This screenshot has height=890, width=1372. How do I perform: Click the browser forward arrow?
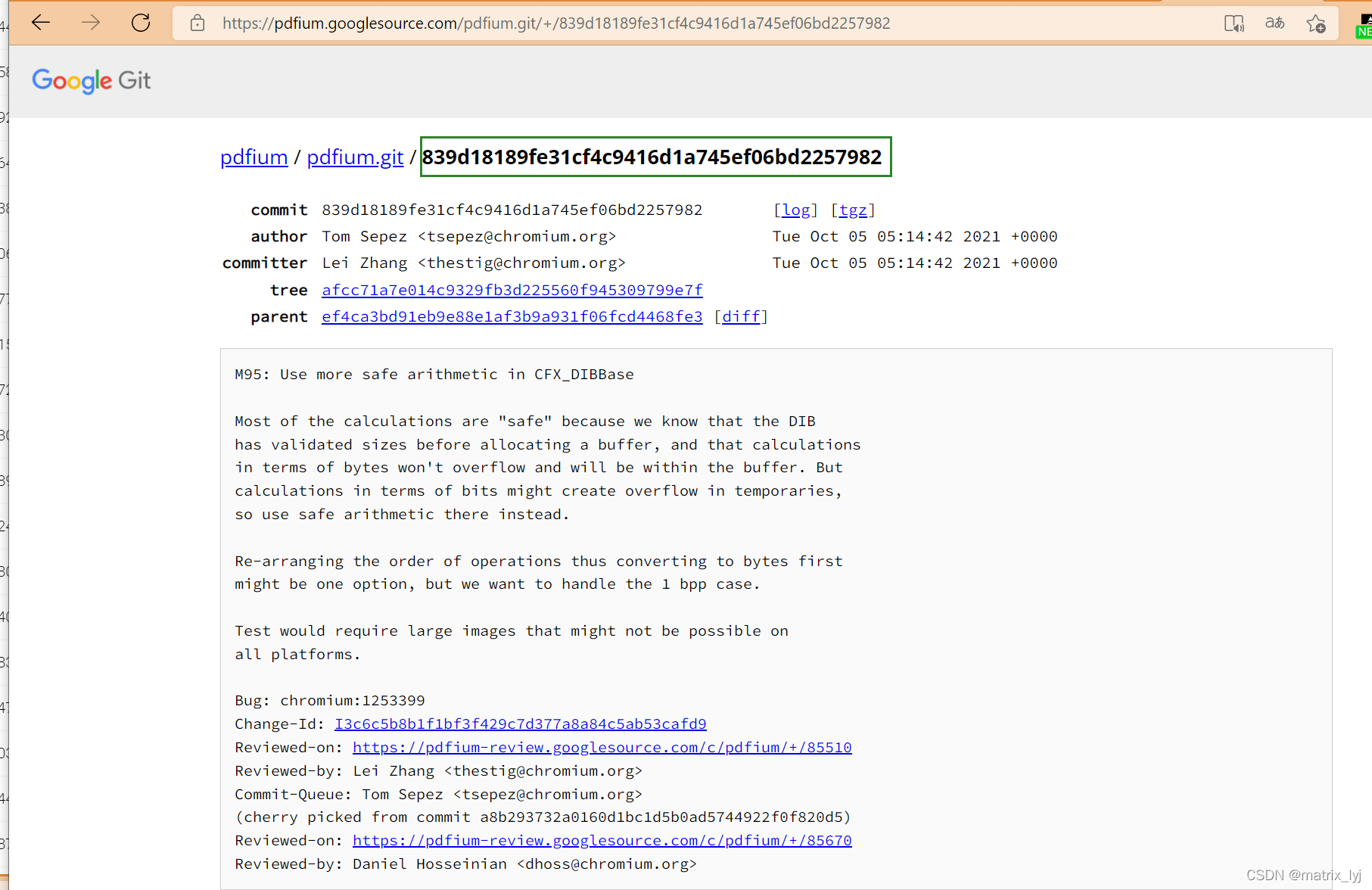click(x=91, y=23)
